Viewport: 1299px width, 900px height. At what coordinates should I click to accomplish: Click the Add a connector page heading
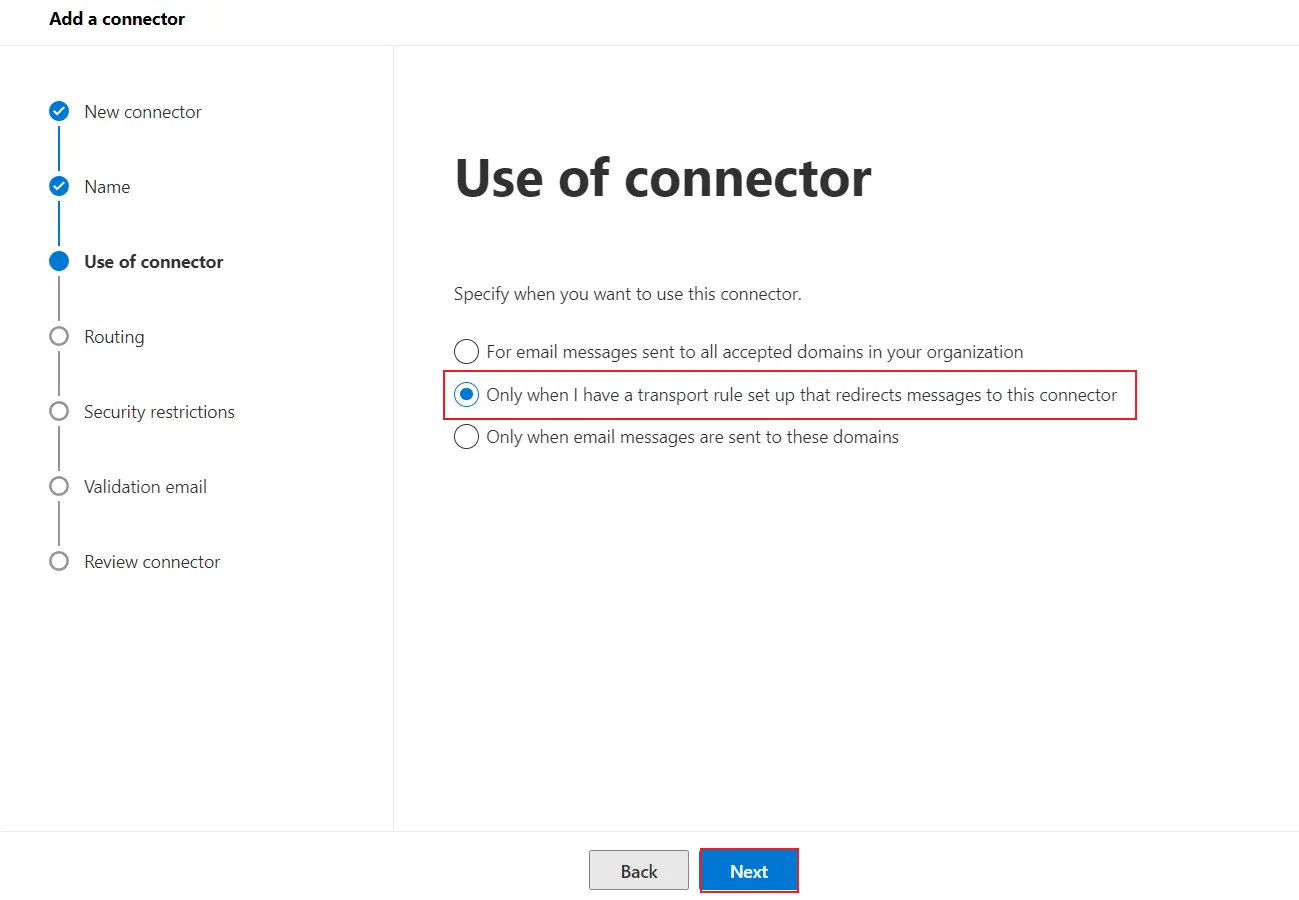pyautogui.click(x=117, y=18)
